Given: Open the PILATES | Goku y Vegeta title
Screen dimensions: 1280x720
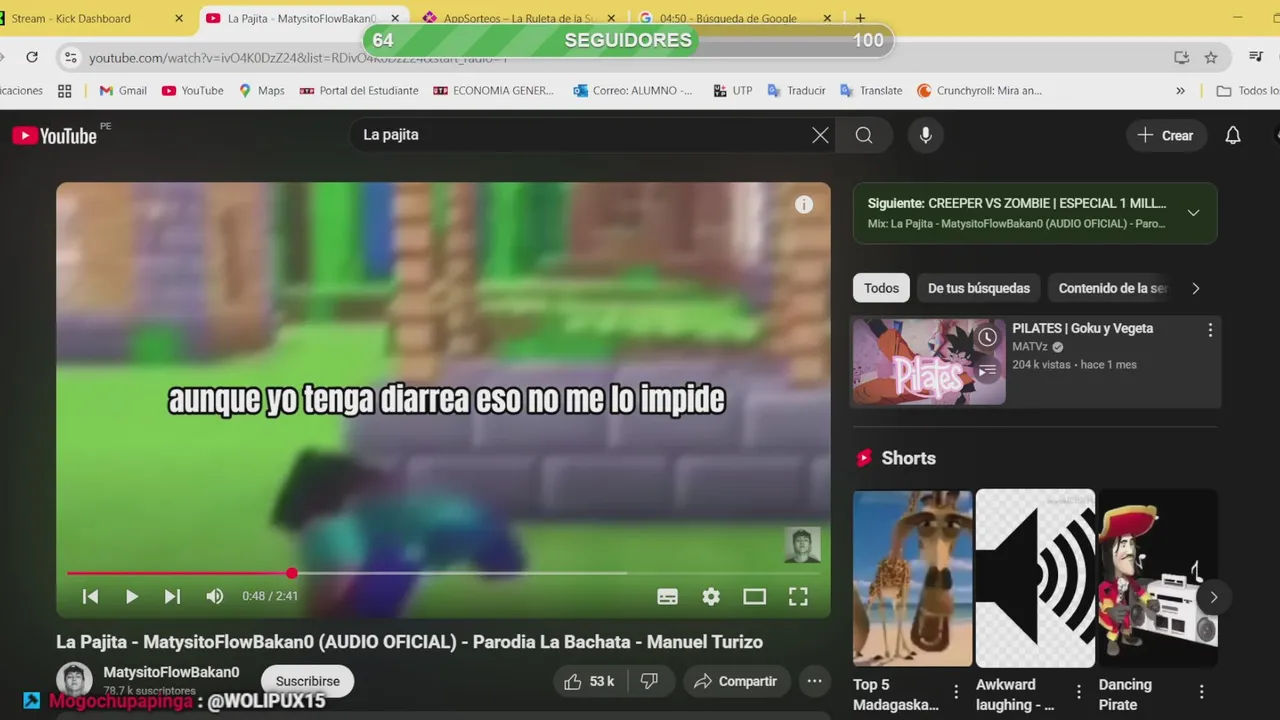Looking at the screenshot, I should (1082, 328).
